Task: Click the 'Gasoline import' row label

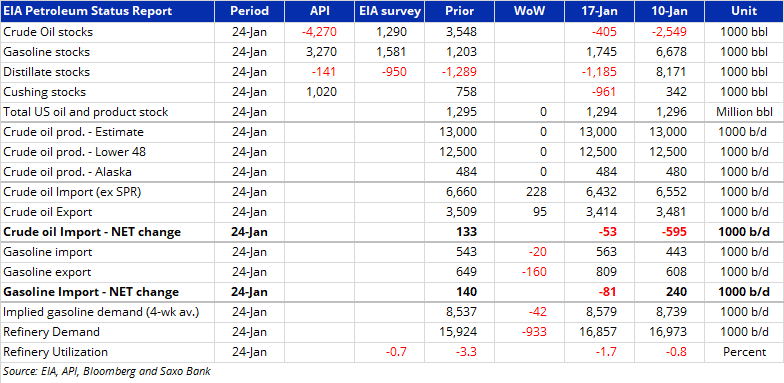Action: click(x=48, y=252)
